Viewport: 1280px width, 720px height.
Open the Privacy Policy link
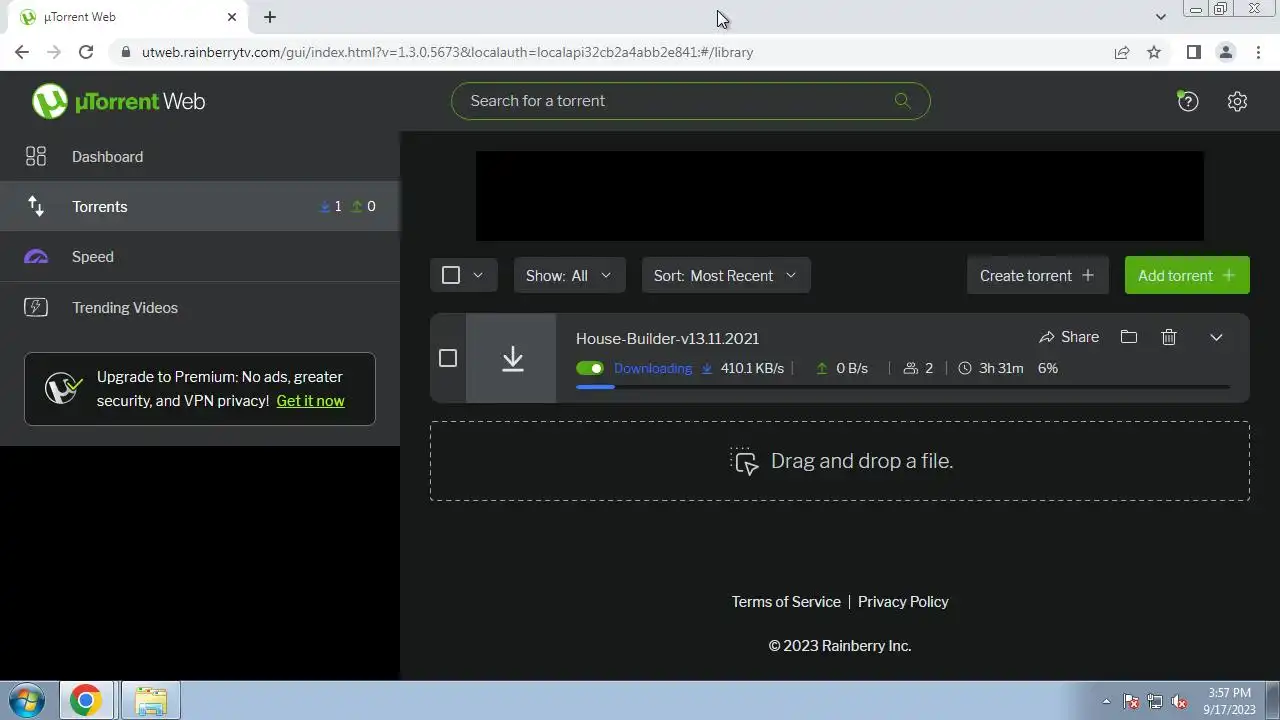[903, 601]
